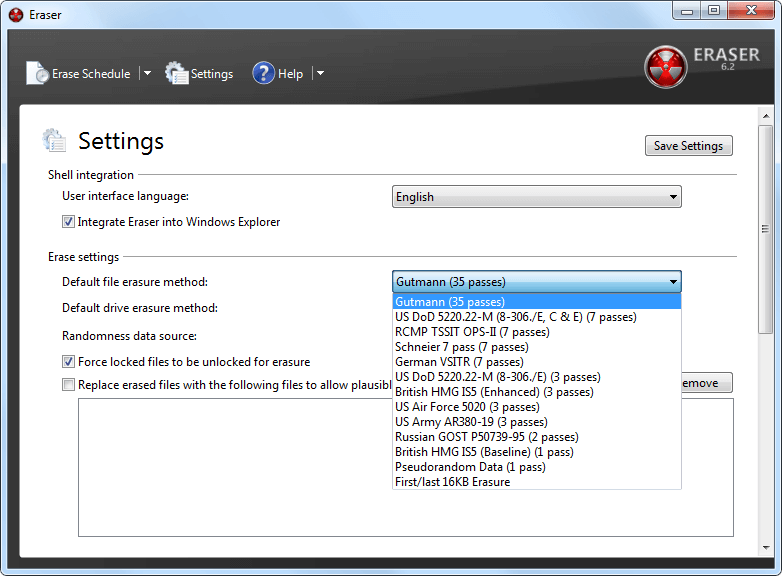
Task: Collapse the Default file erasure method dropdown
Action: pos(673,282)
